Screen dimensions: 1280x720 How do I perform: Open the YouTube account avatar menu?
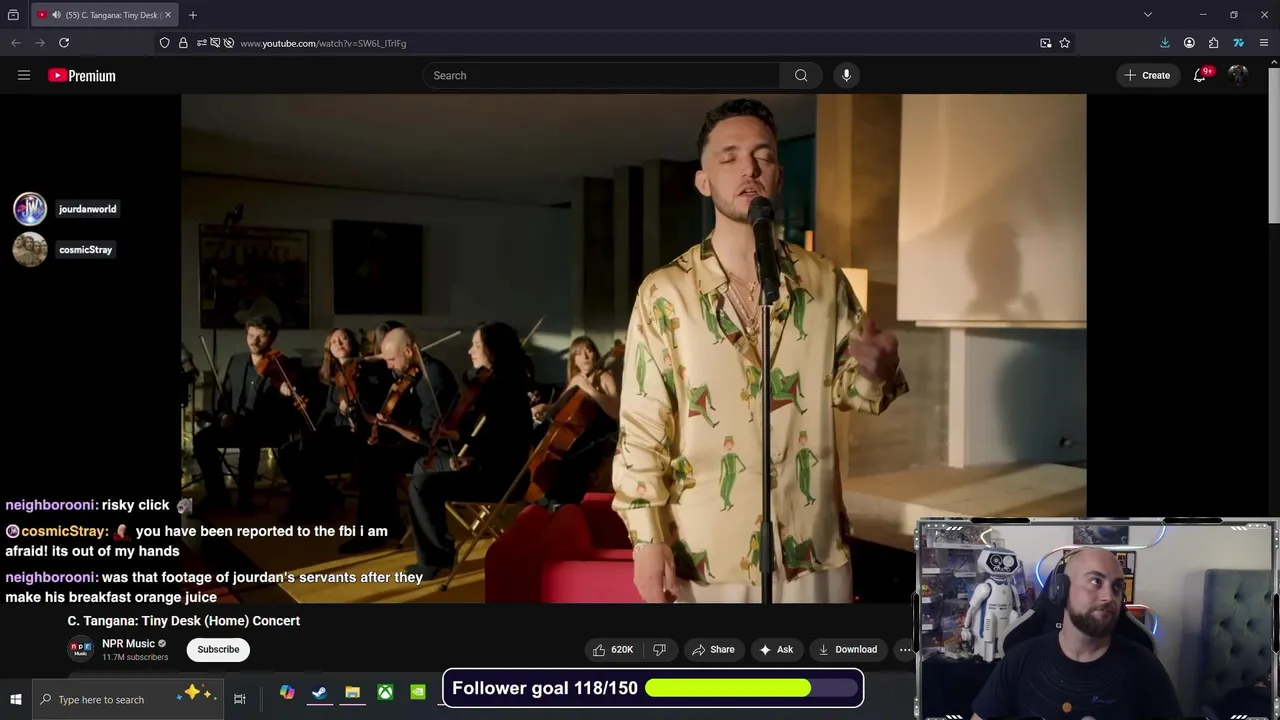click(x=1238, y=75)
